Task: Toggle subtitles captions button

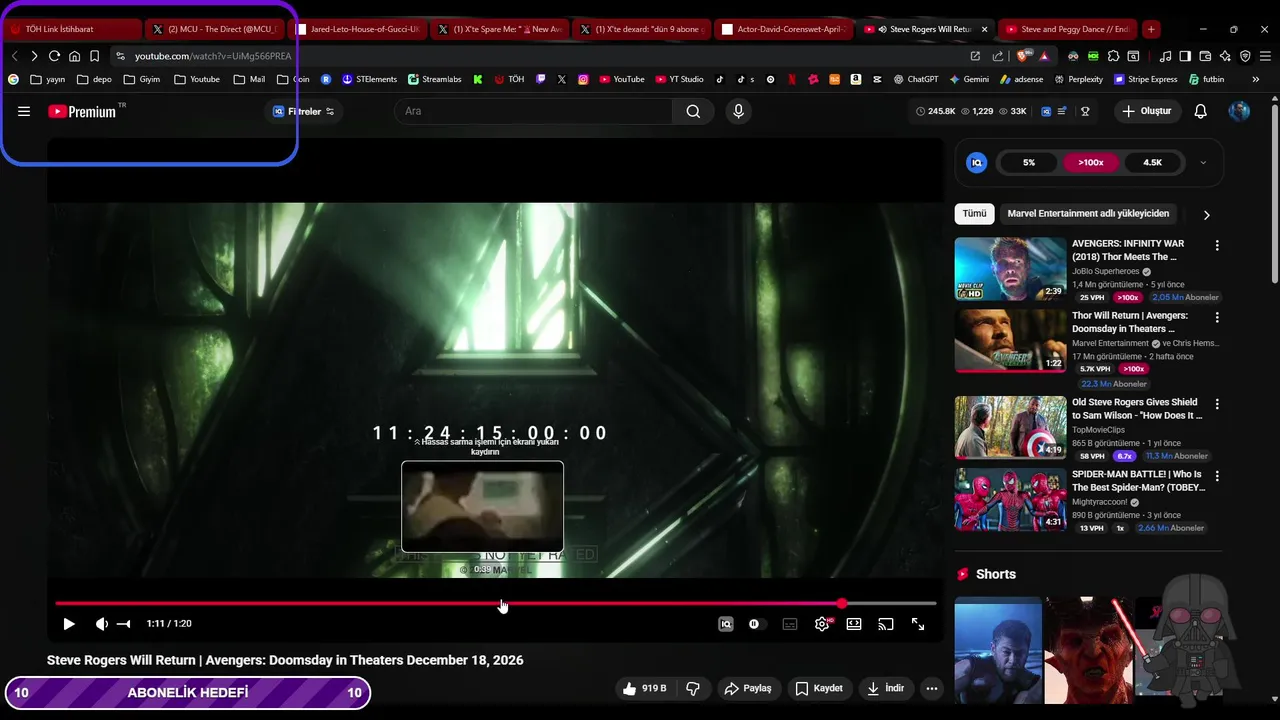Action: pyautogui.click(x=790, y=624)
